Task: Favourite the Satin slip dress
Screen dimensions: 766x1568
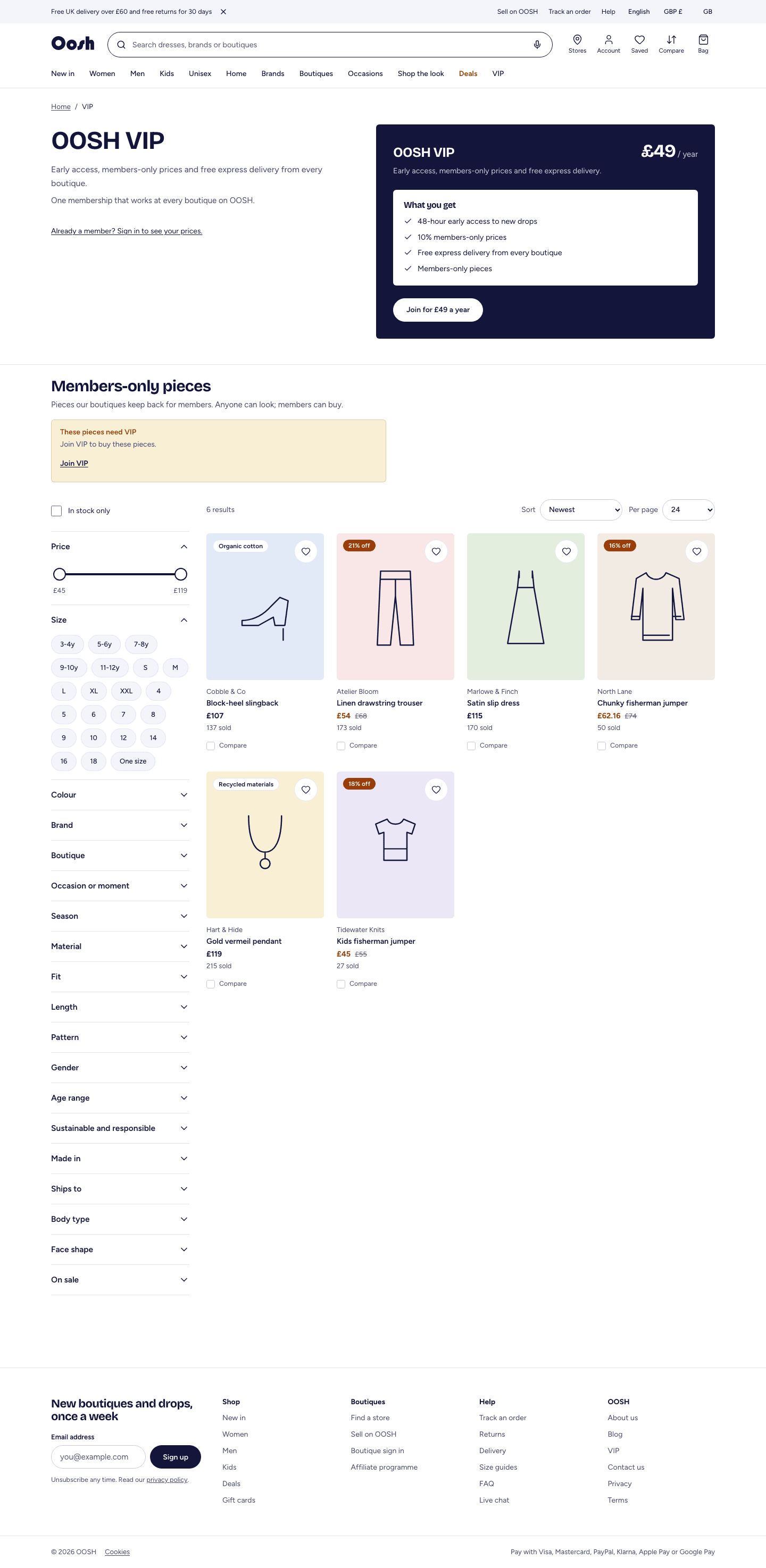Action: point(567,551)
